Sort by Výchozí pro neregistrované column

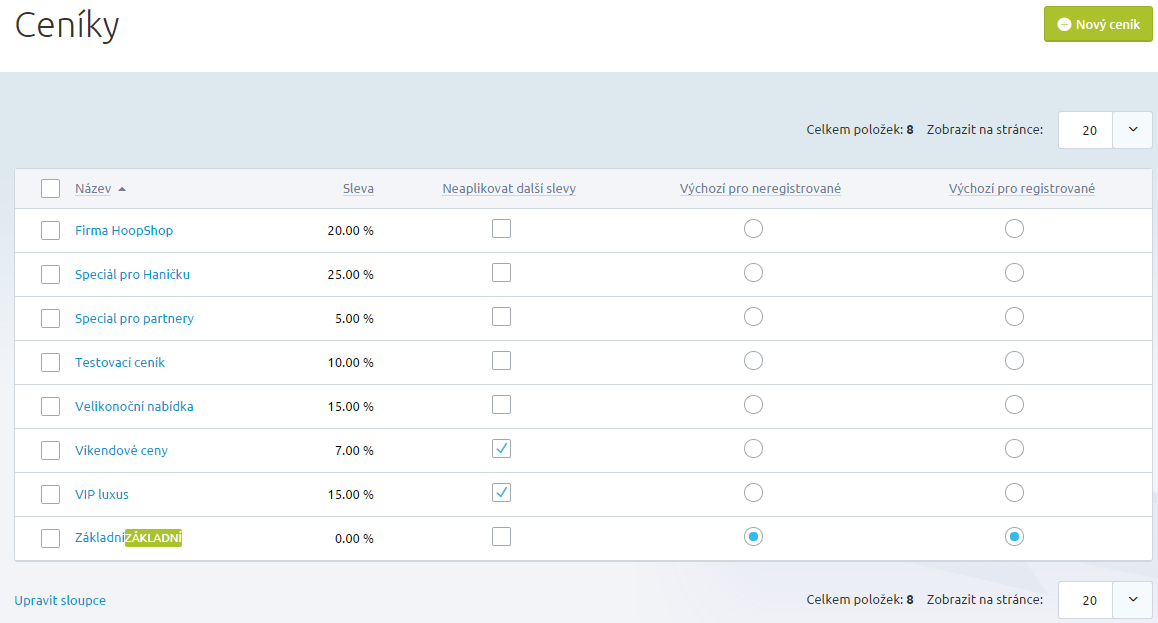click(760, 188)
